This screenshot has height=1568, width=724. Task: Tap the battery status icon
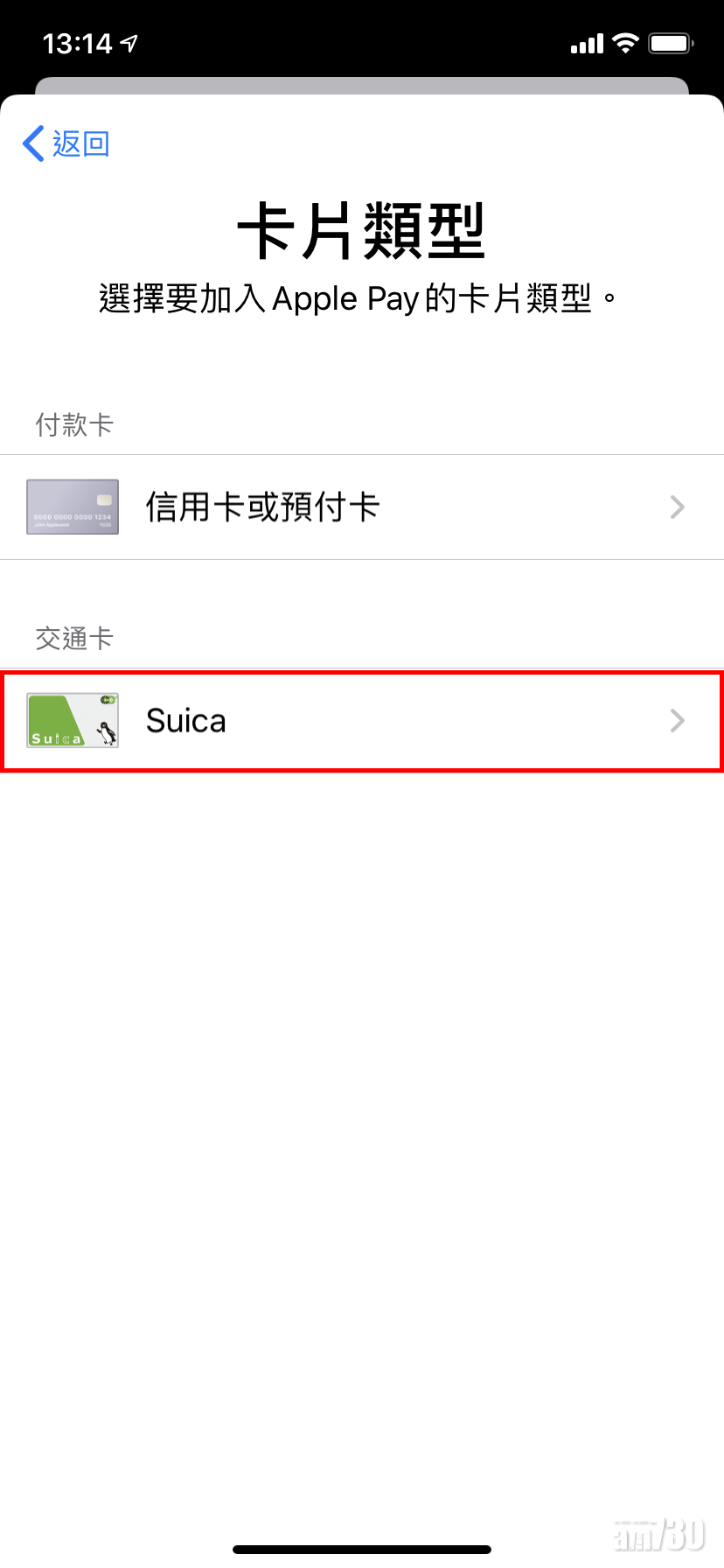click(671, 44)
